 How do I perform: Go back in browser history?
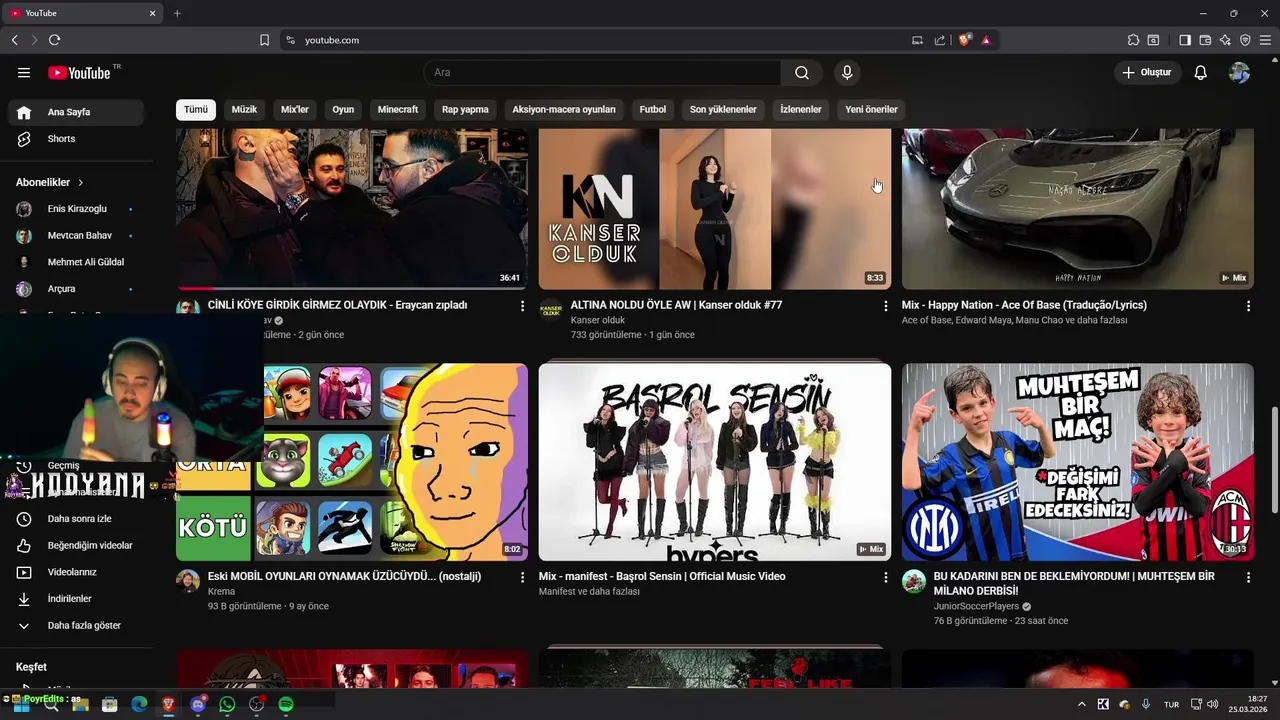point(14,40)
